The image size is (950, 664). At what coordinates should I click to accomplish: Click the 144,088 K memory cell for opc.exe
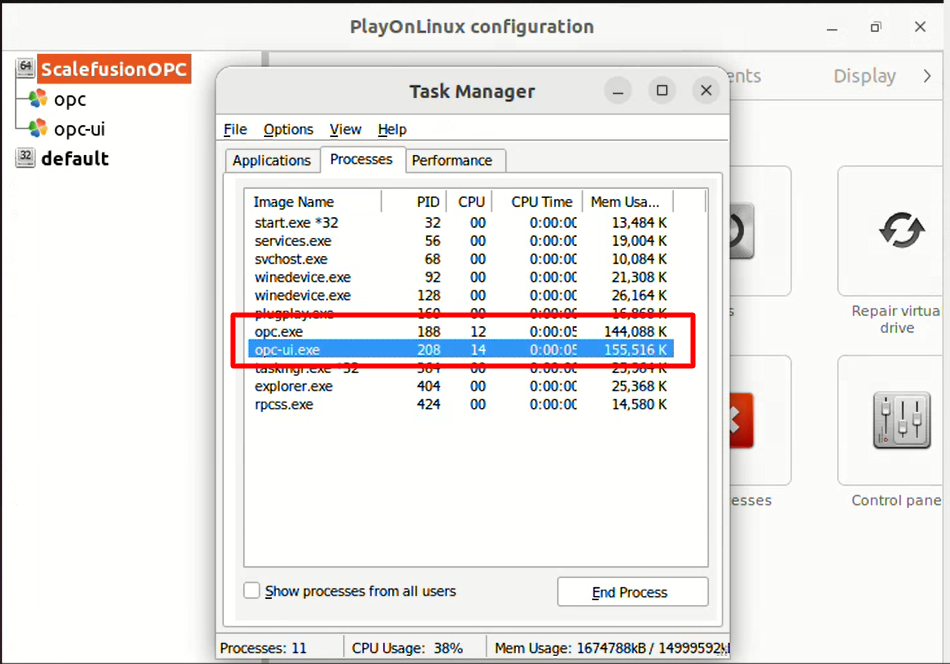coord(635,332)
